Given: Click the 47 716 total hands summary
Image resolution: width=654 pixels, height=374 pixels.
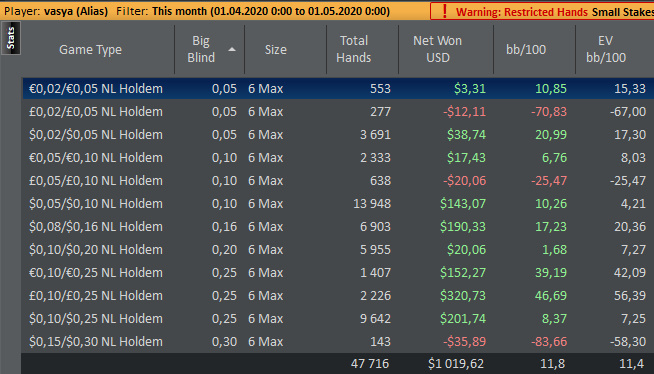Looking at the screenshot, I should click(x=370, y=364).
